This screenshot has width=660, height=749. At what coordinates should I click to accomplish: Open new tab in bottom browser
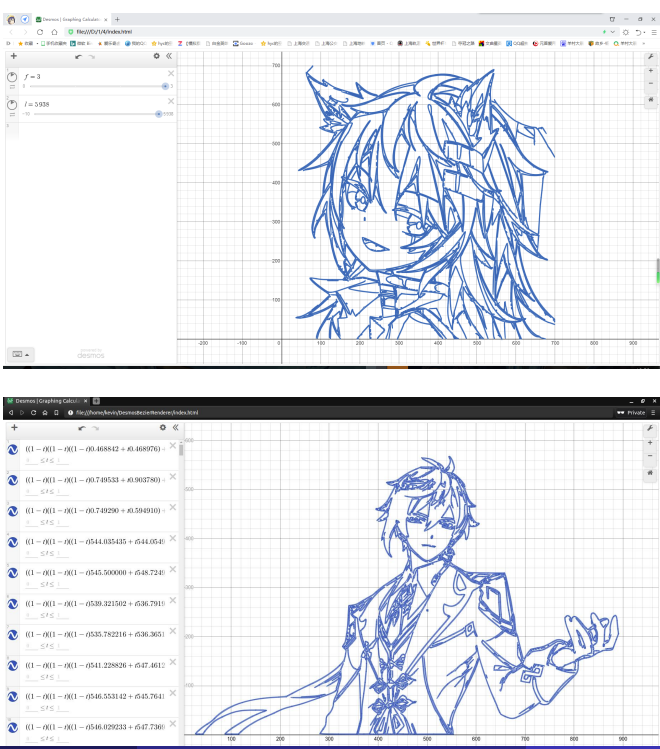pos(96,401)
